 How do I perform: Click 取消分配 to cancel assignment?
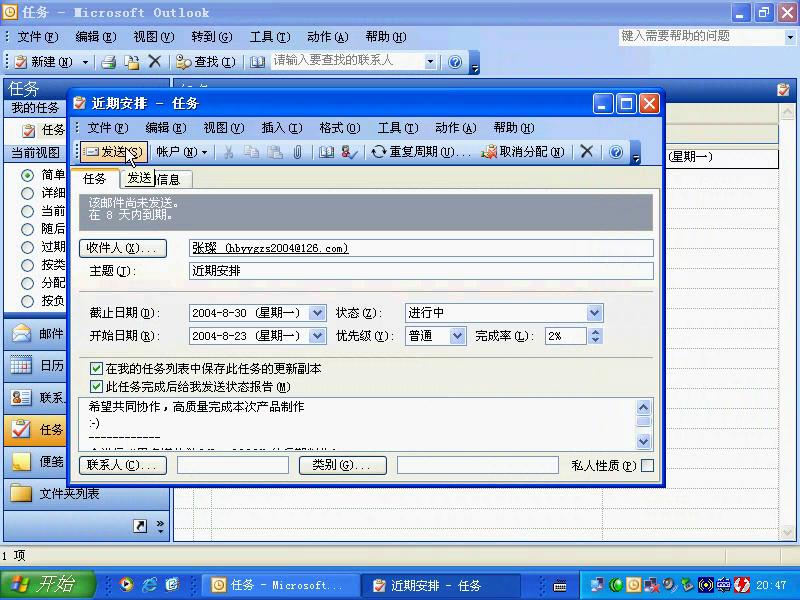pyautogui.click(x=523, y=152)
